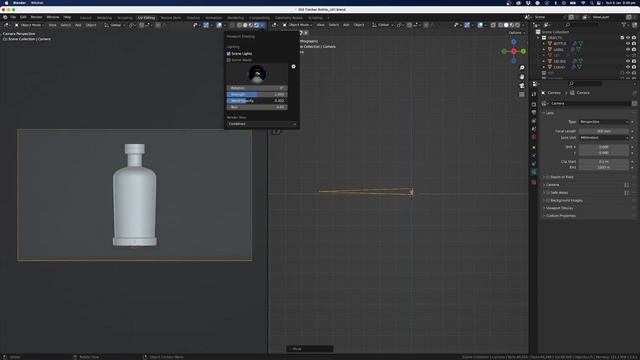This screenshot has width=640, height=360.
Task: Toggle X-ray in right orthographic viewport
Action: click(493, 25)
